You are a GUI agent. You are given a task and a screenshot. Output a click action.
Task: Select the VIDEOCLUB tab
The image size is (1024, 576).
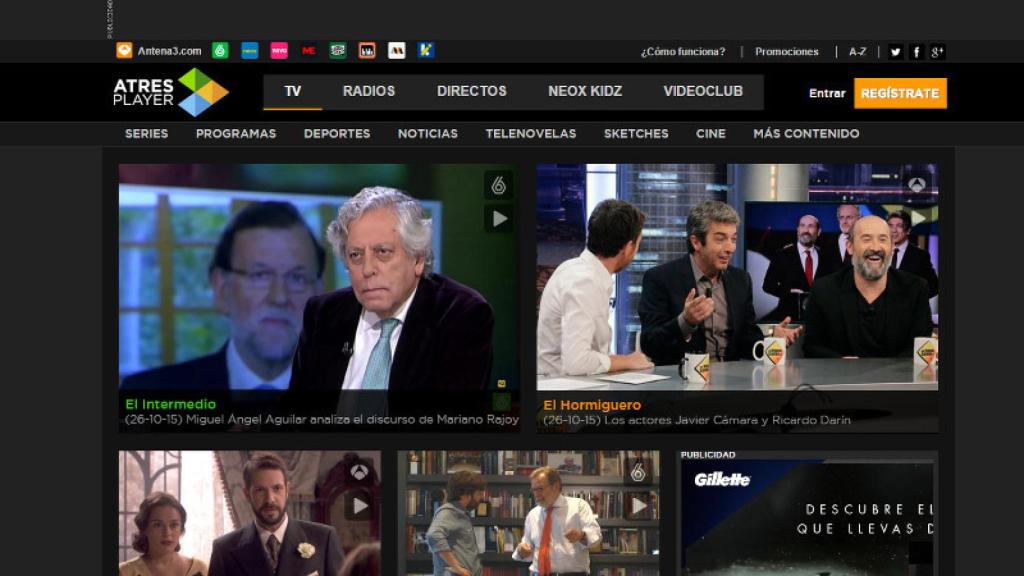(x=701, y=91)
